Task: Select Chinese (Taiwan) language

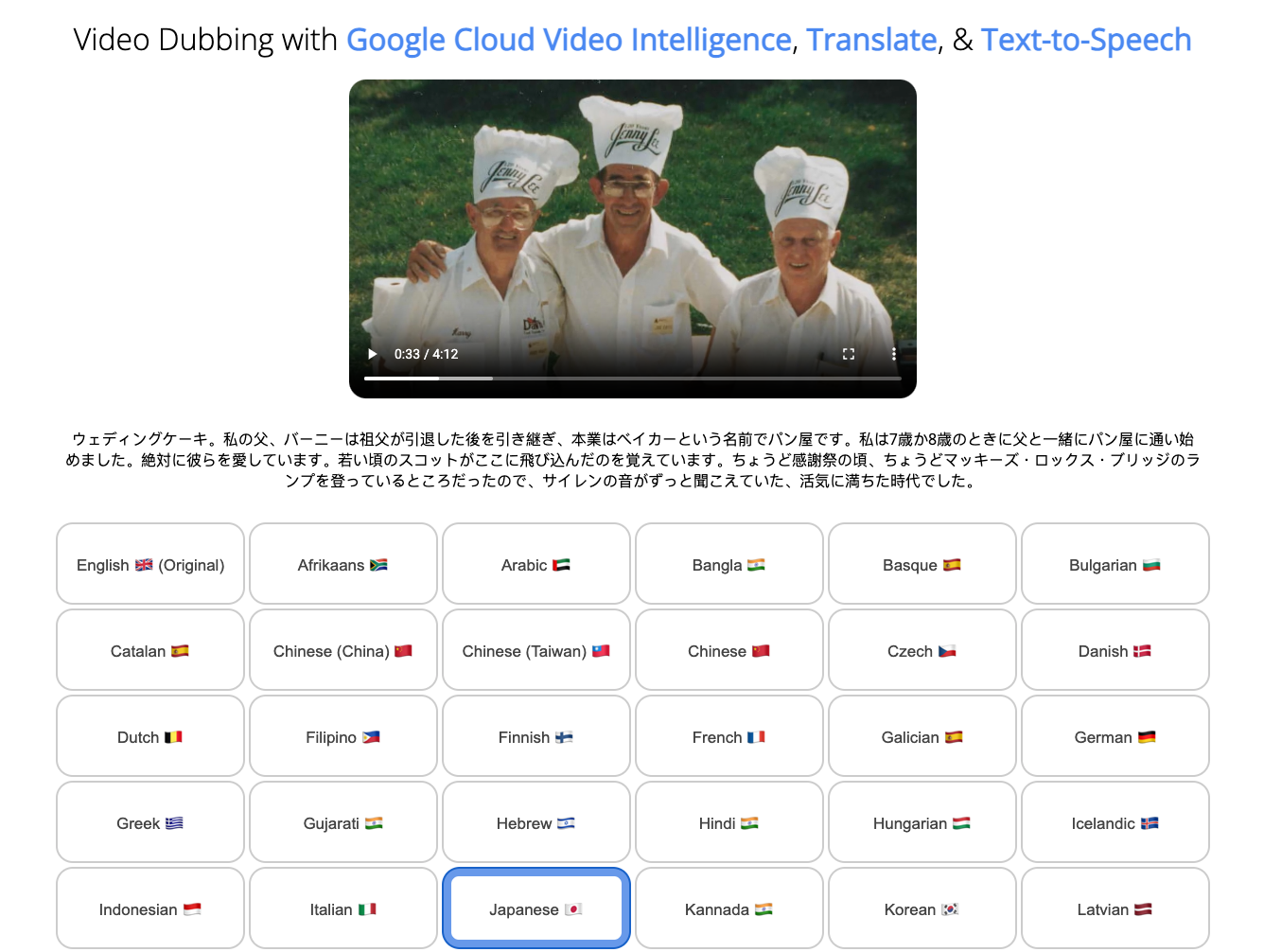Action: point(536,650)
